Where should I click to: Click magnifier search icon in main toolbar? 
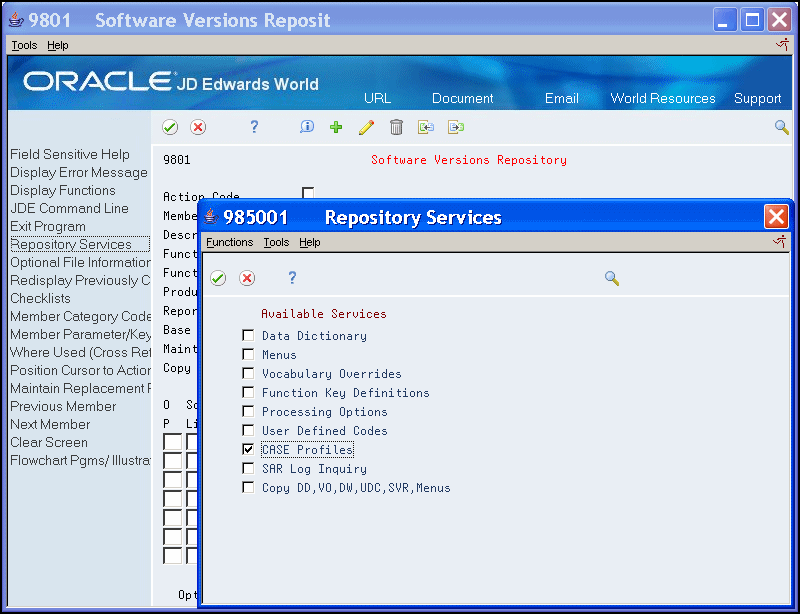click(x=782, y=127)
